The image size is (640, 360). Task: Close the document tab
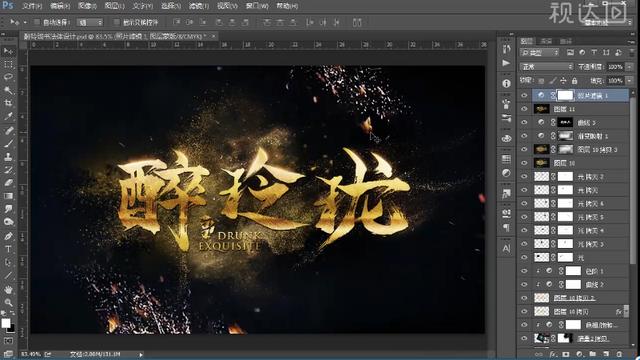213,36
